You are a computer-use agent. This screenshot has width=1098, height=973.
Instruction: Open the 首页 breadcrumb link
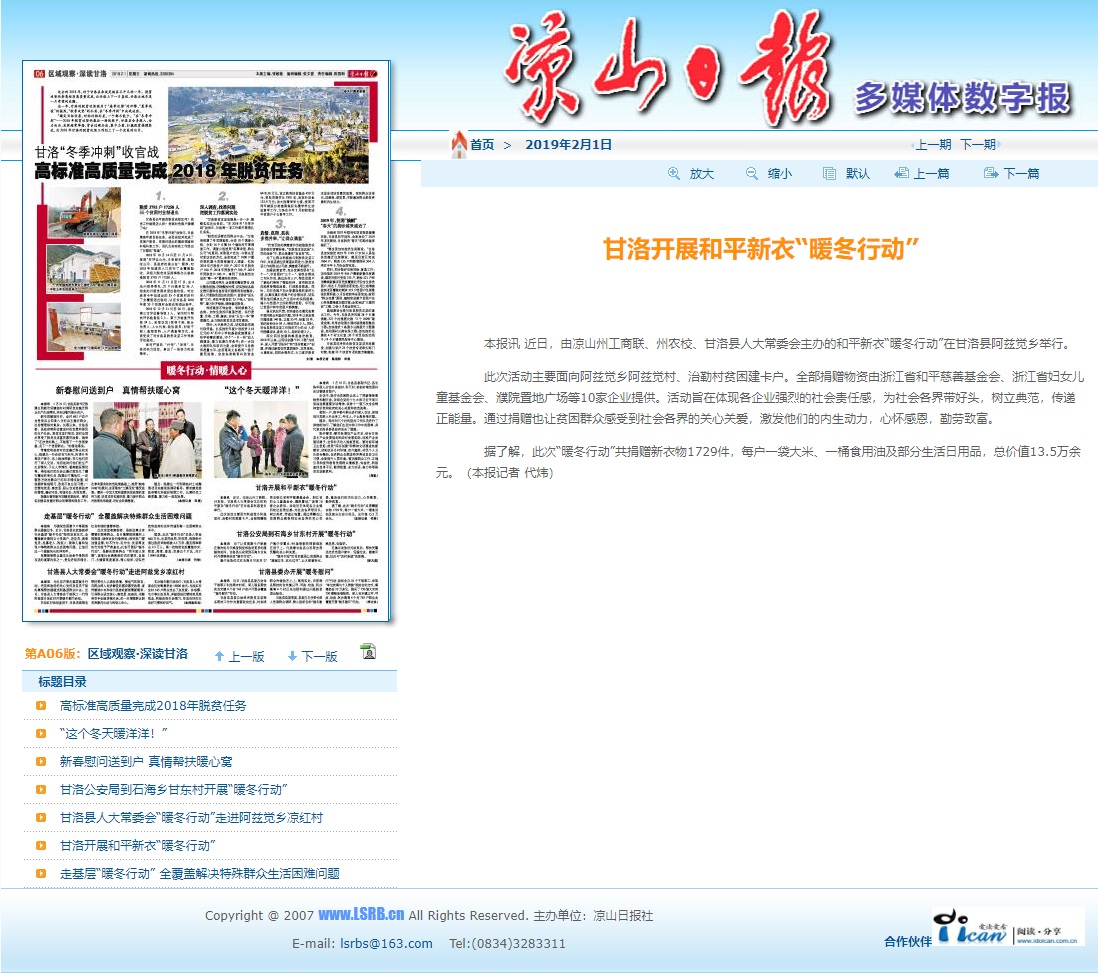click(x=482, y=144)
